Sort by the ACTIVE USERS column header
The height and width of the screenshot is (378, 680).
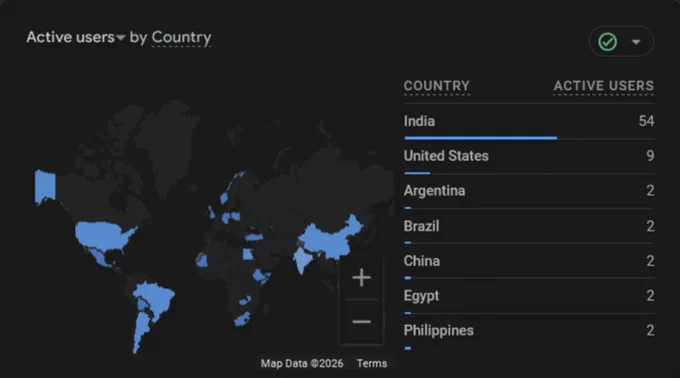click(604, 86)
